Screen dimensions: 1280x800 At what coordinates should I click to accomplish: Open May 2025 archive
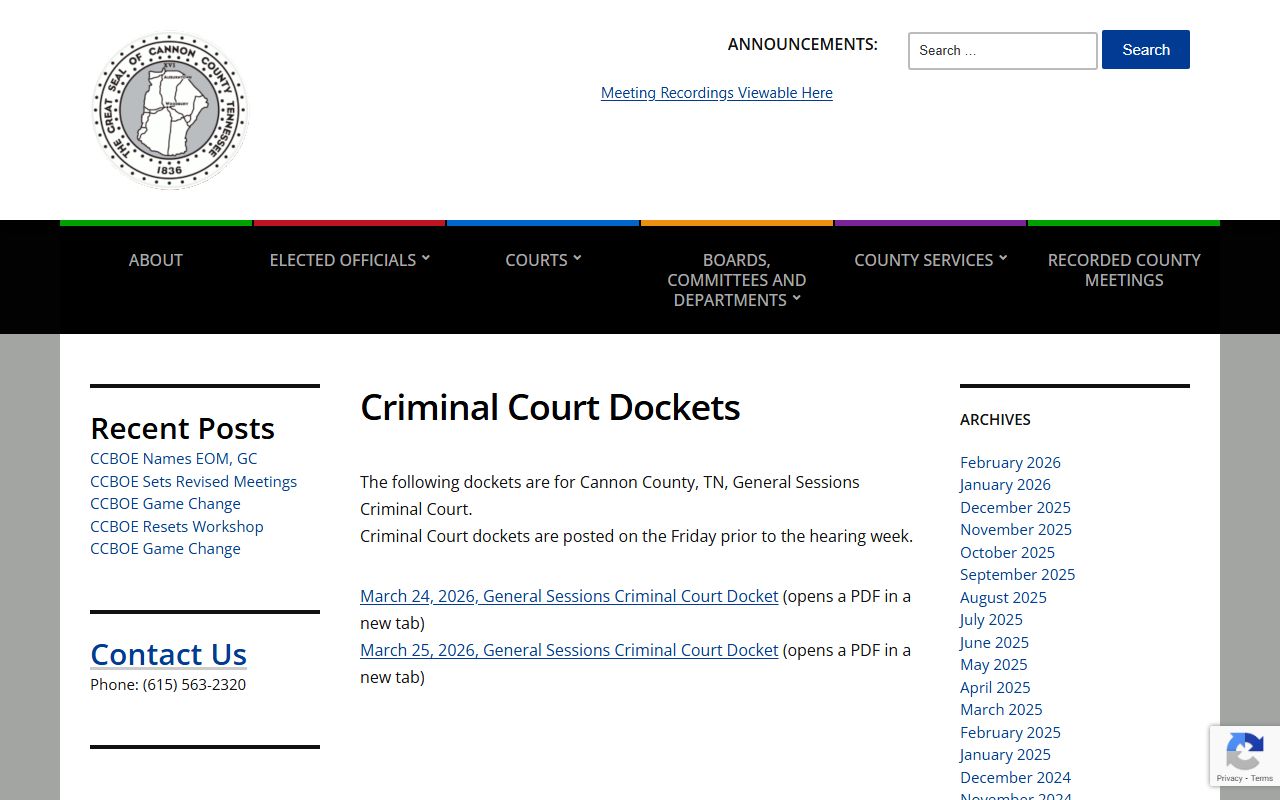tap(994, 665)
